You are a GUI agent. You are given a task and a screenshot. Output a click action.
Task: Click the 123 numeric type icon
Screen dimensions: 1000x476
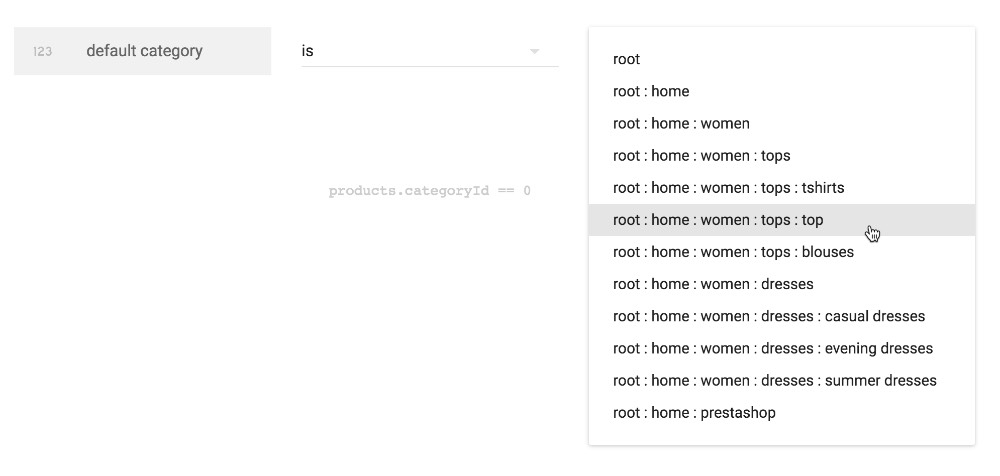click(42, 51)
